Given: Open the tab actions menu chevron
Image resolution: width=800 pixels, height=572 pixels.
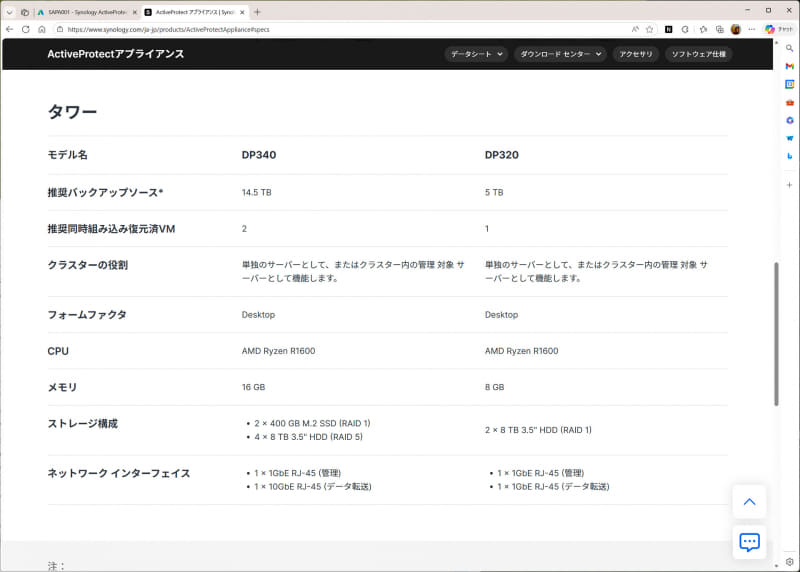Looking at the screenshot, I should pyautogui.click(x=9, y=12).
